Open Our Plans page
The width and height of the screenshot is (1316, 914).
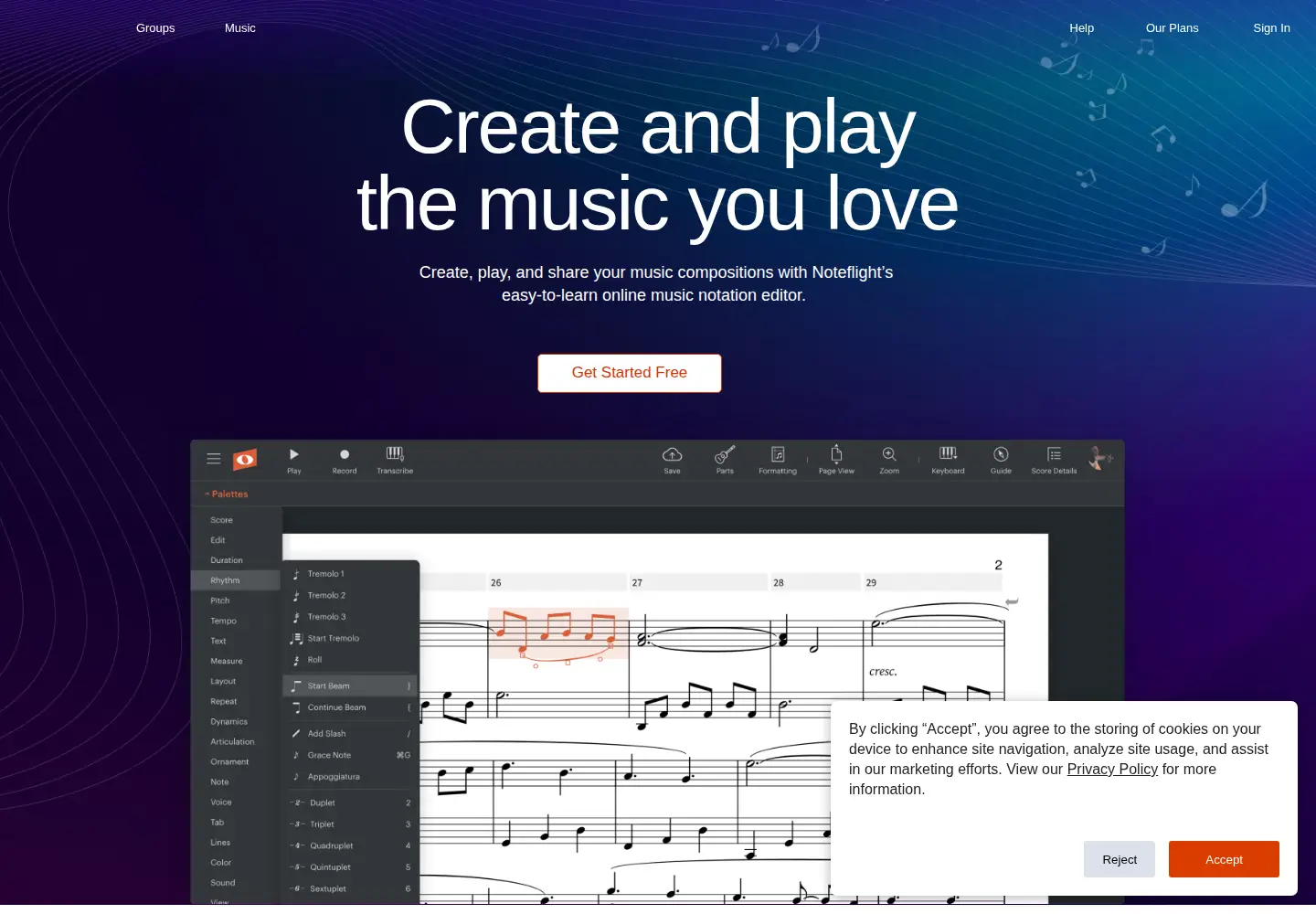click(1173, 28)
